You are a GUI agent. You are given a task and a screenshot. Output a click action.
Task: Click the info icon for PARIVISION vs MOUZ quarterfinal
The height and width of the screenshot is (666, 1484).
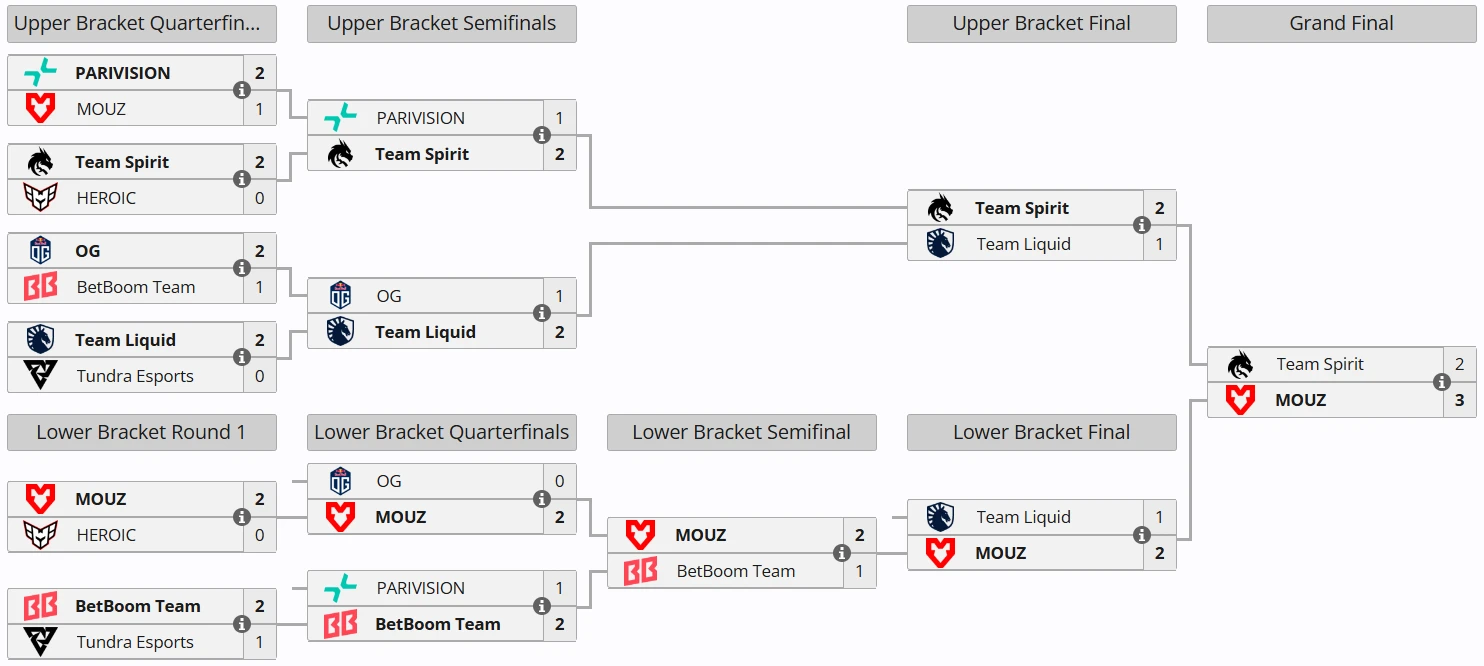click(x=242, y=90)
